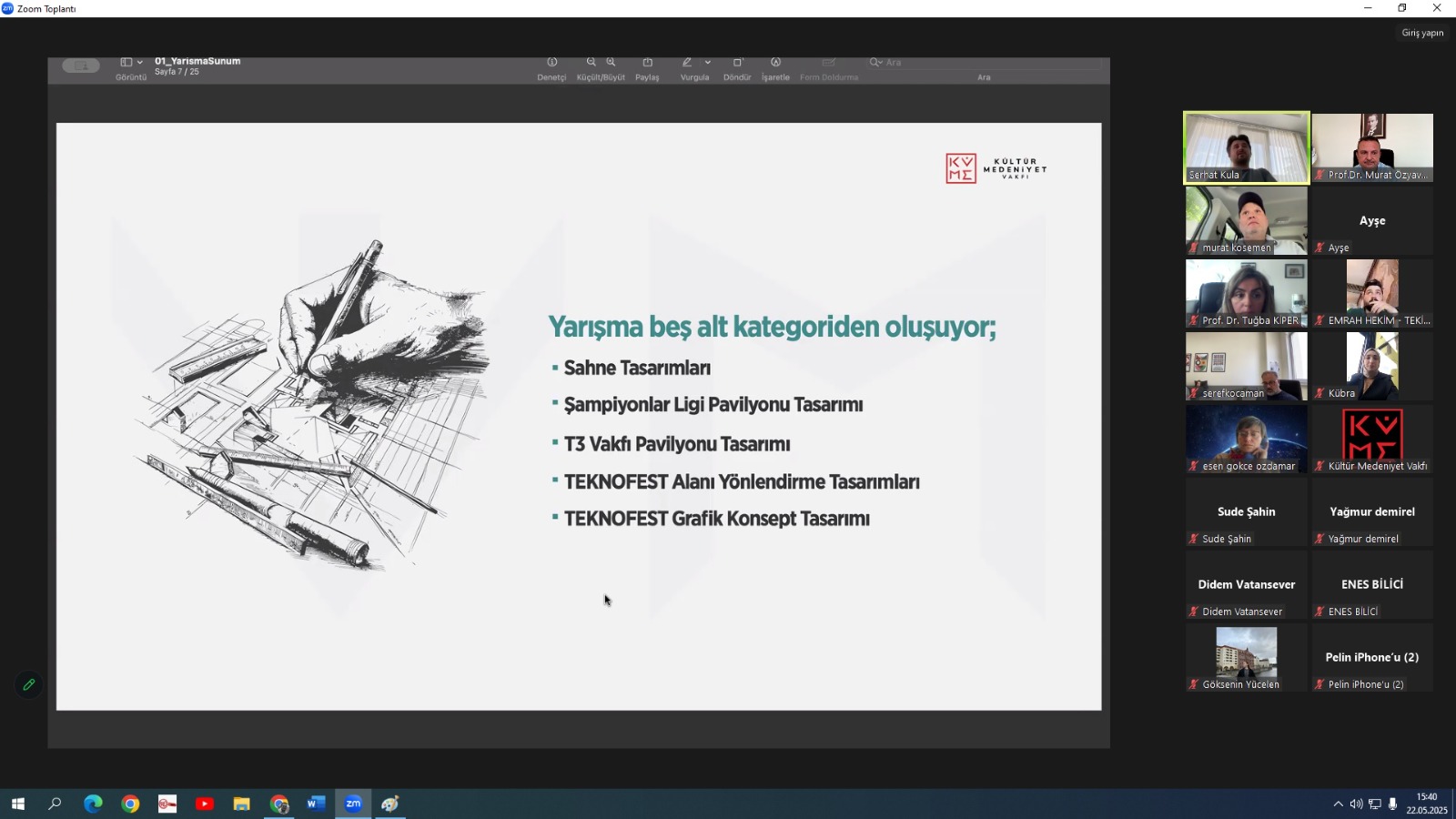Click 'TEKNOFEST Alanı Yönlendirme Tasarımları' bullet
This screenshot has width=1456, height=819.
point(742,481)
